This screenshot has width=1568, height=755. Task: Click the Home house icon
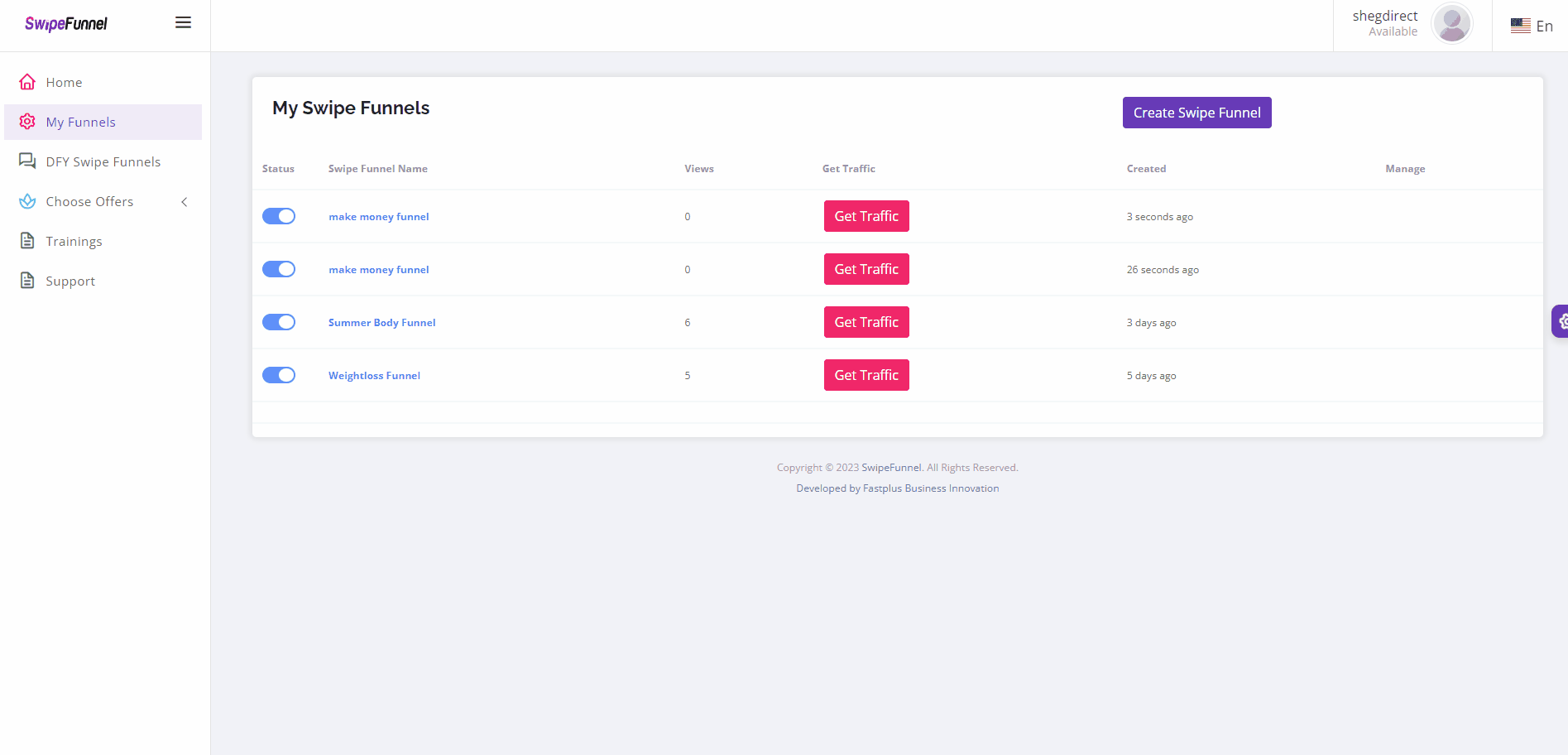[27, 82]
